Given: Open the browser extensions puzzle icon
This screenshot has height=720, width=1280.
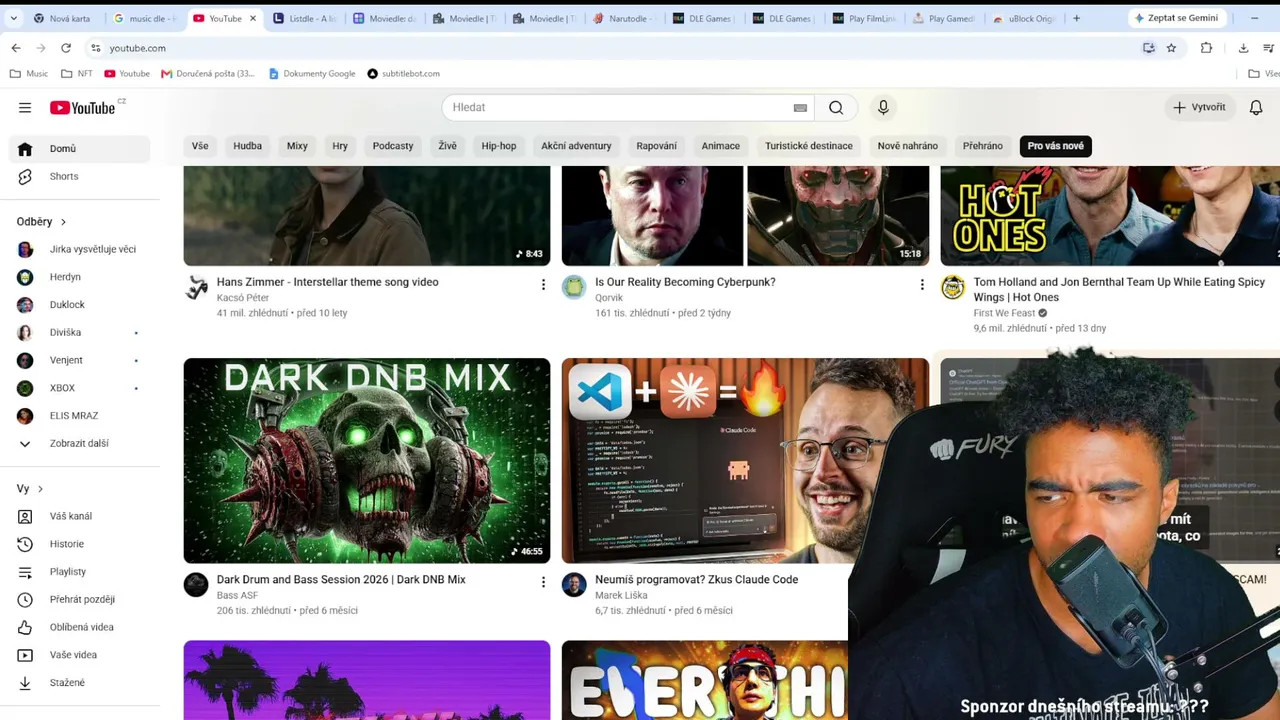Looking at the screenshot, I should [1206, 48].
